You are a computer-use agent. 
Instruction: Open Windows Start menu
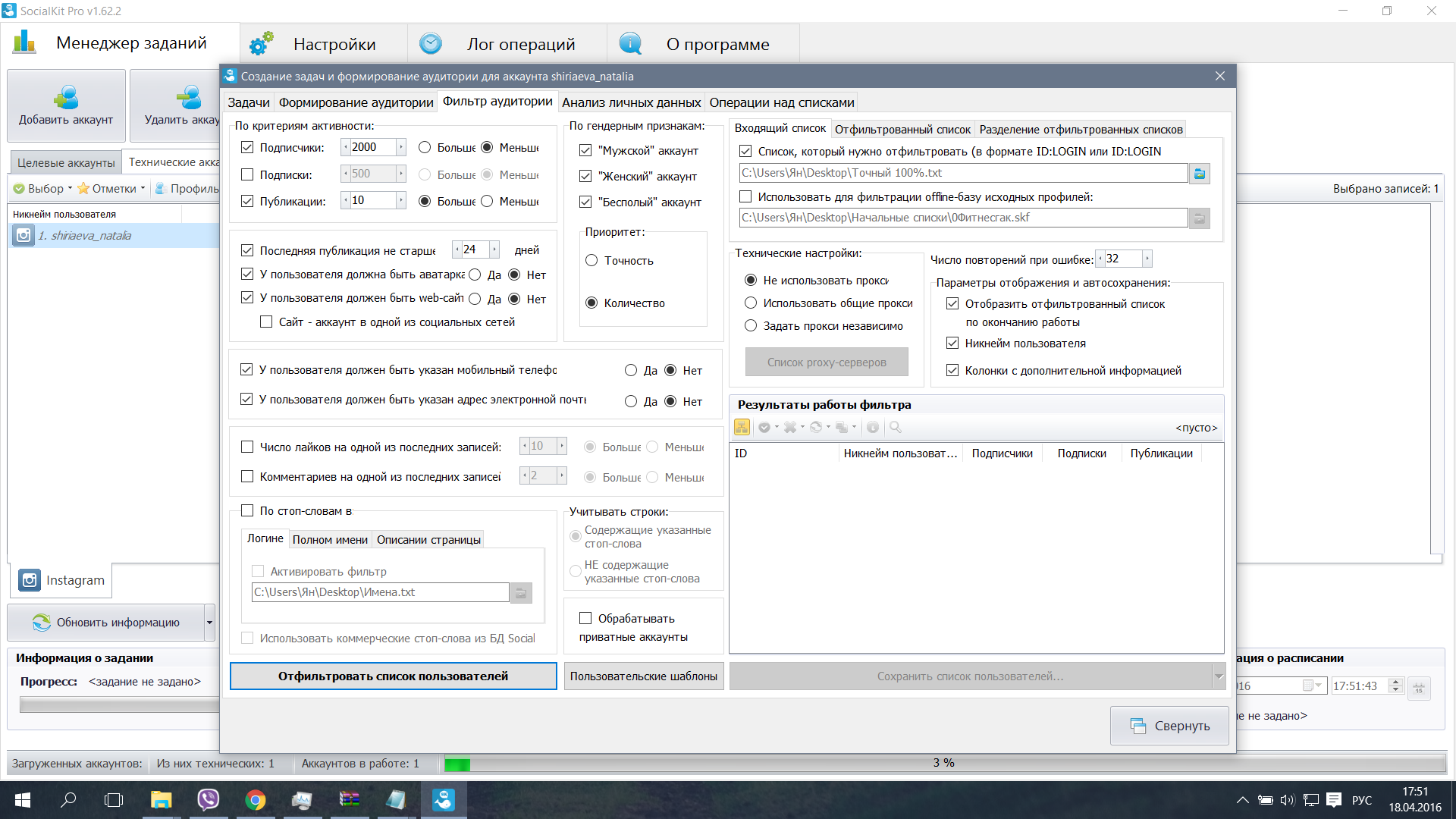pyautogui.click(x=23, y=800)
